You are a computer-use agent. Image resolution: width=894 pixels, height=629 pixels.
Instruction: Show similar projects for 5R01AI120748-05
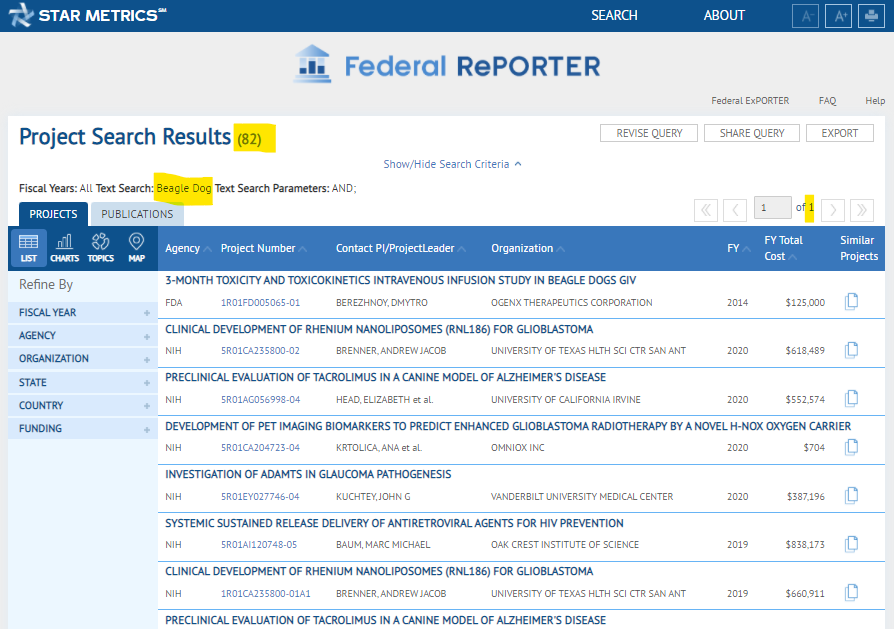tap(851, 544)
